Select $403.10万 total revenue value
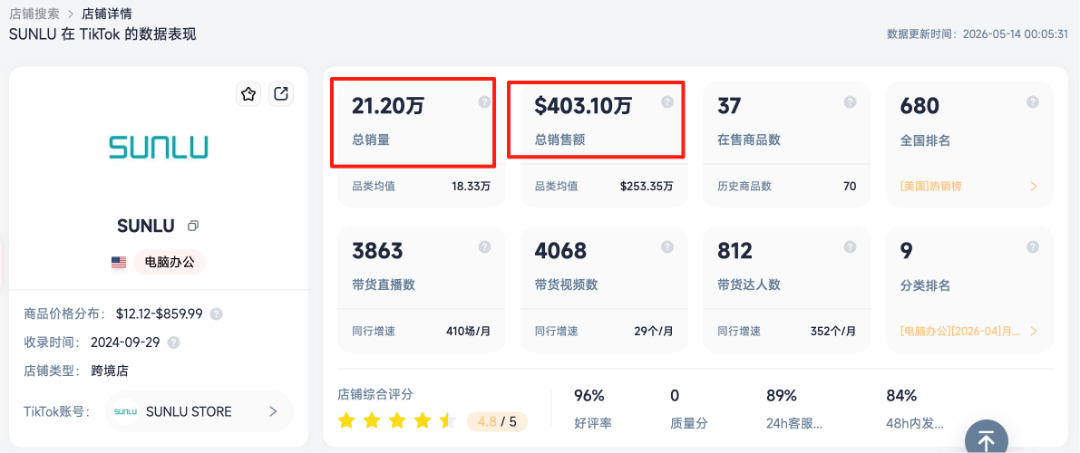The width and height of the screenshot is (1080, 453). tap(583, 106)
